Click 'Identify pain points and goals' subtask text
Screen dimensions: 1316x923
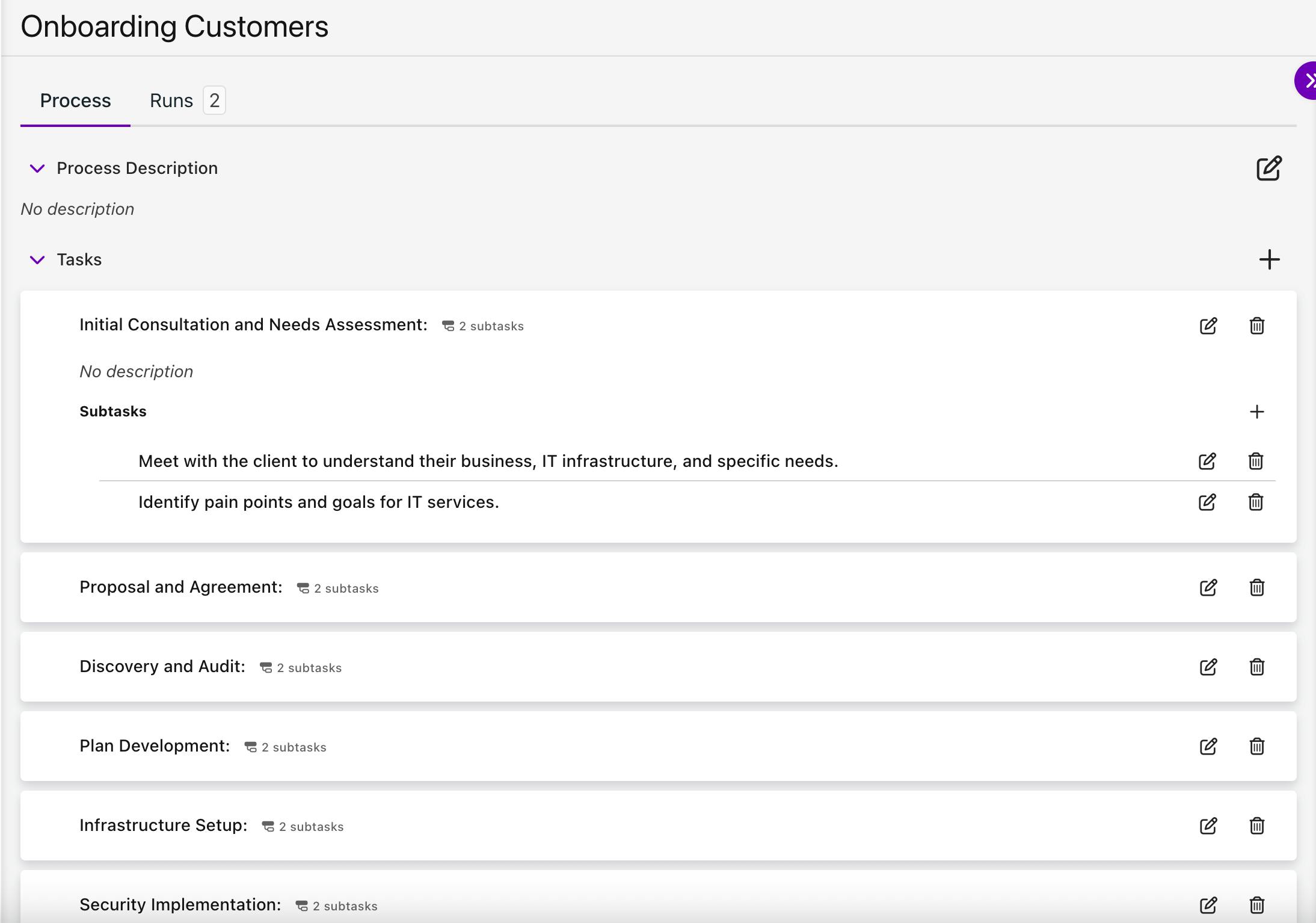318,502
